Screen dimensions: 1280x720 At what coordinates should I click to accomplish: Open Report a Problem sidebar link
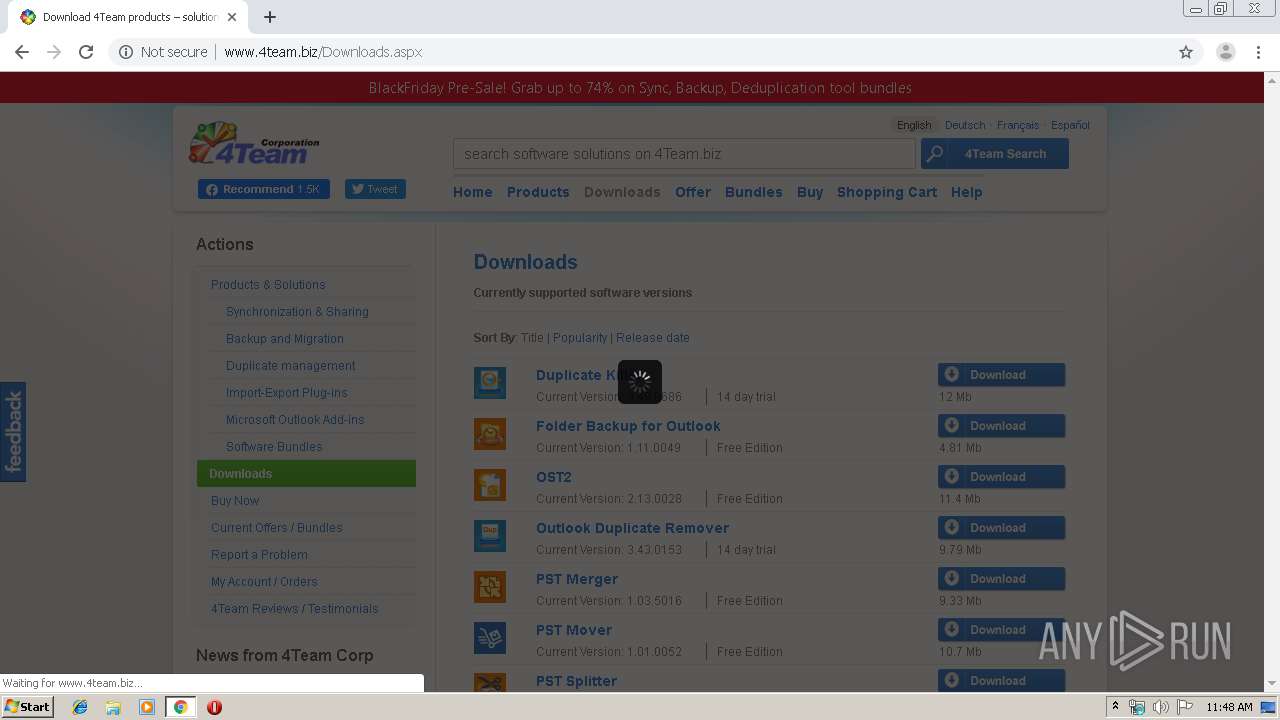(x=259, y=555)
